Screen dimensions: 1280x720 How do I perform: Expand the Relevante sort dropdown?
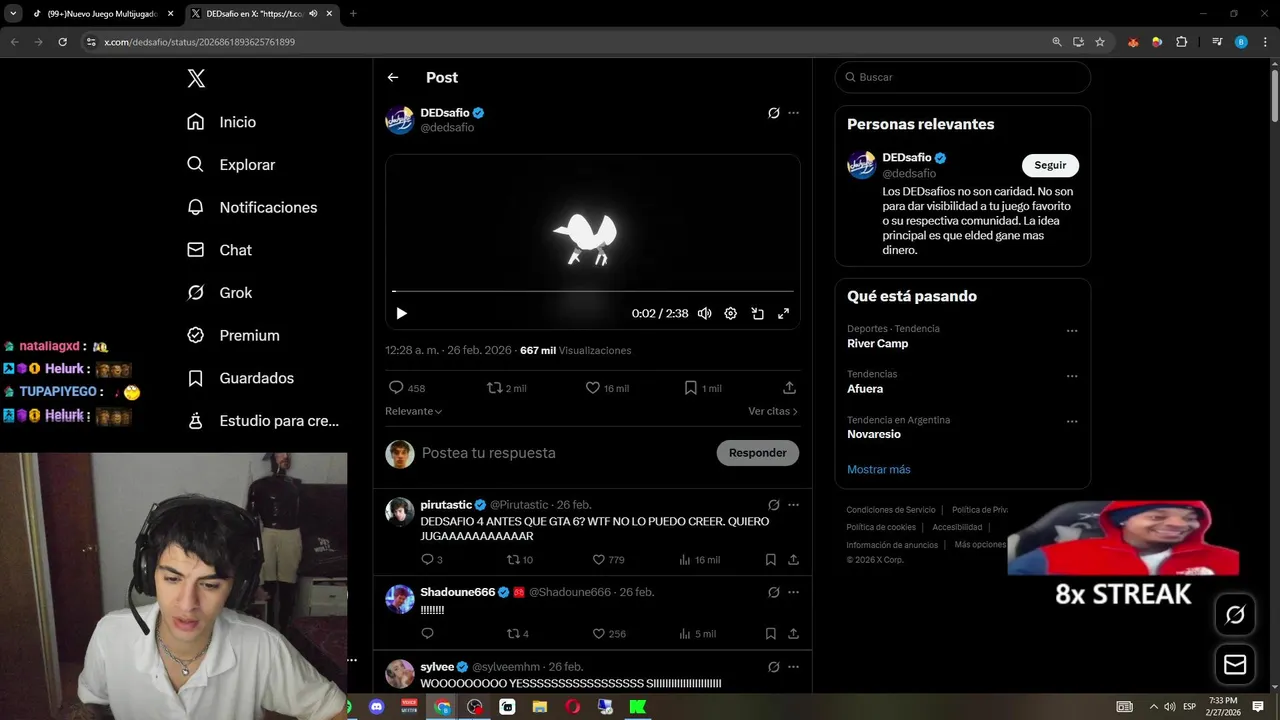414,411
